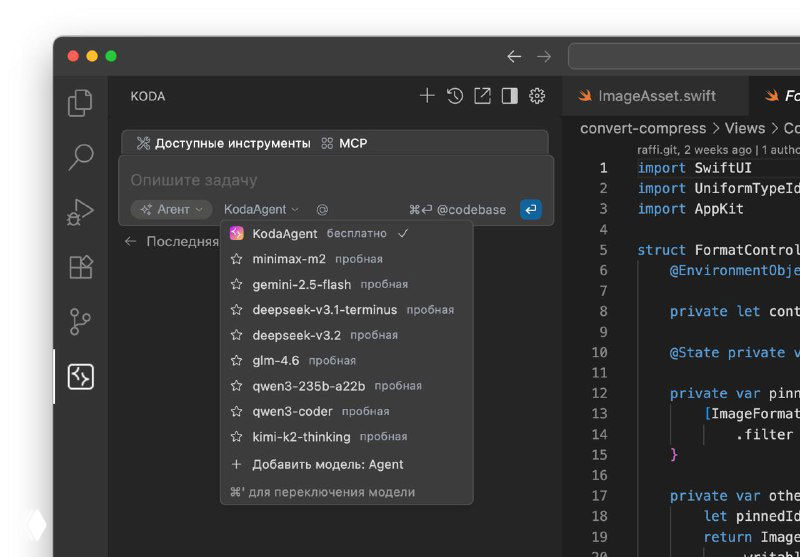Click the left arrow beside Последняя
Image resolution: width=800 pixels, height=557 pixels.
tap(131, 242)
